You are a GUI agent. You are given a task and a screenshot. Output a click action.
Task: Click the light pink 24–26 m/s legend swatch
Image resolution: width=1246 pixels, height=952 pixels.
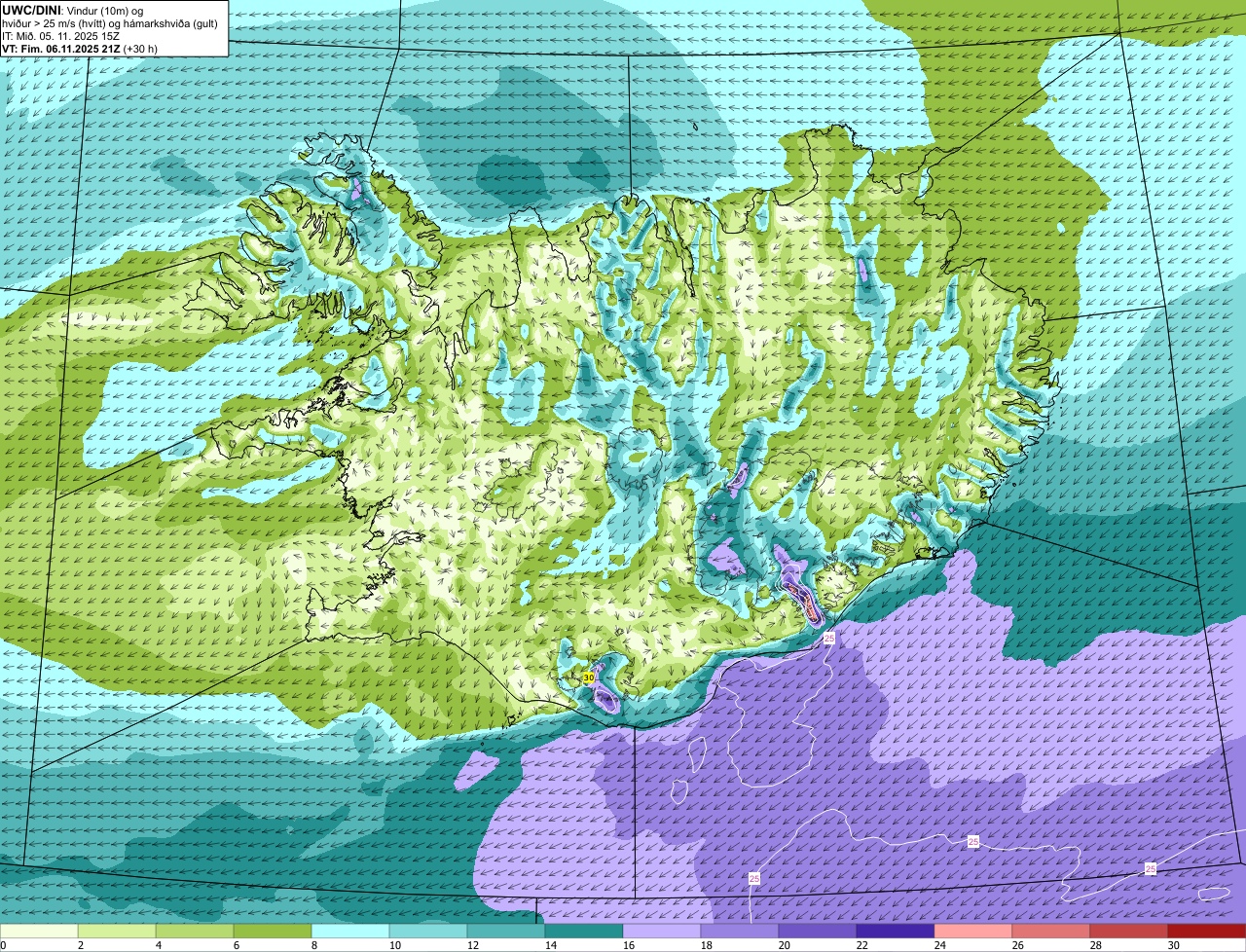973,932
